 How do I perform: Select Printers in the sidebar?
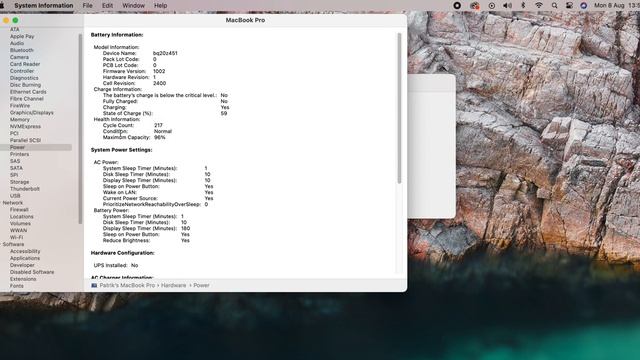19,154
